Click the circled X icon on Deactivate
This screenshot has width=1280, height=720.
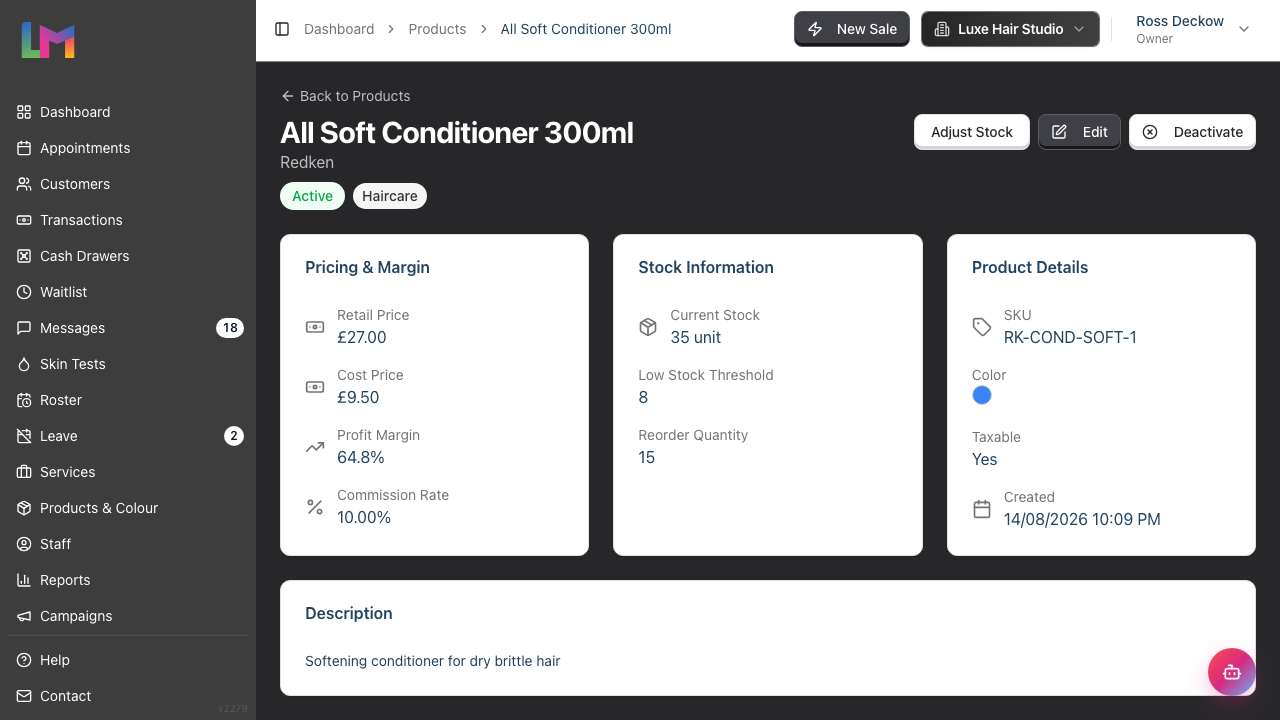coord(1150,132)
